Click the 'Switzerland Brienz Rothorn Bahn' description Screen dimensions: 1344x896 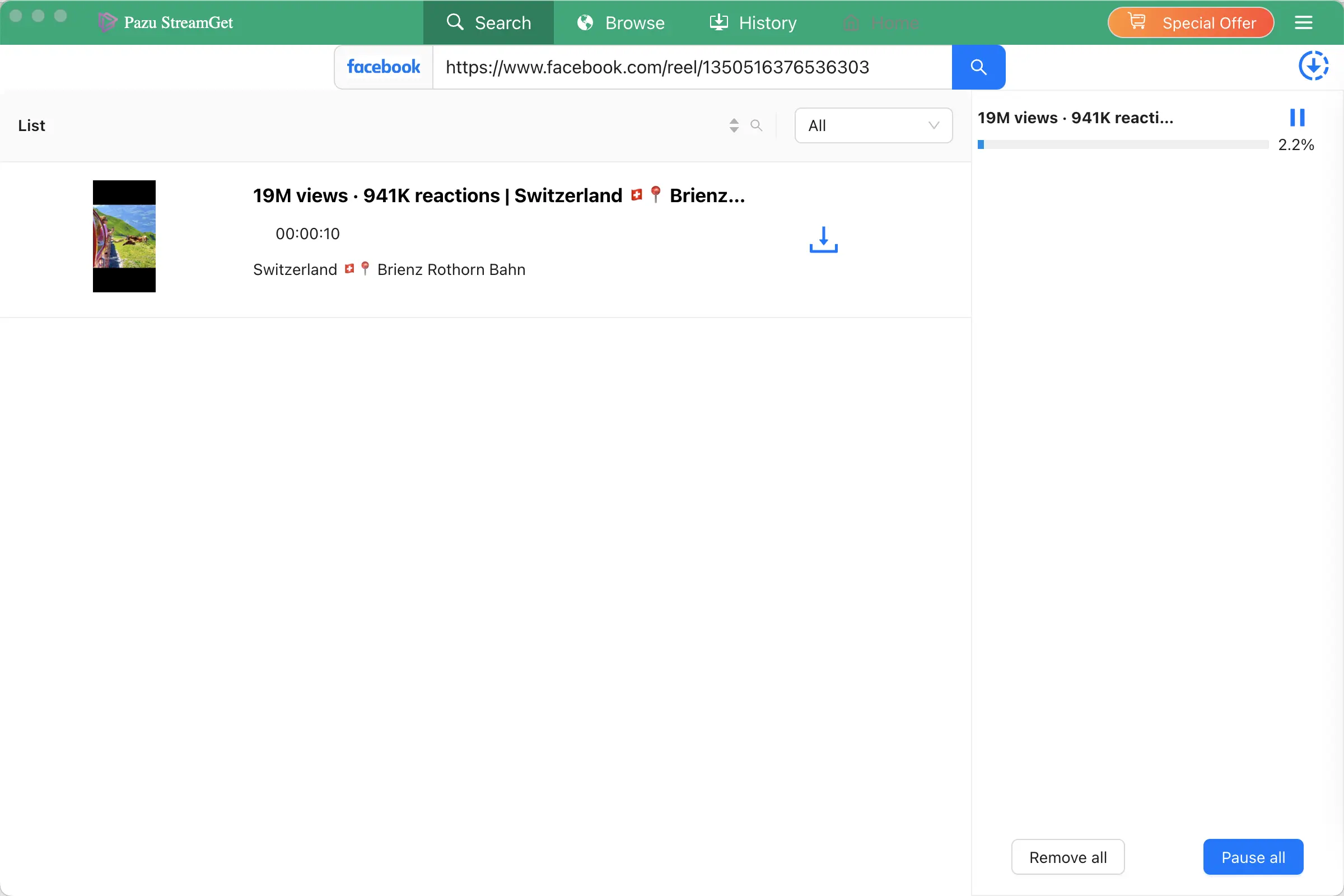[389, 270]
